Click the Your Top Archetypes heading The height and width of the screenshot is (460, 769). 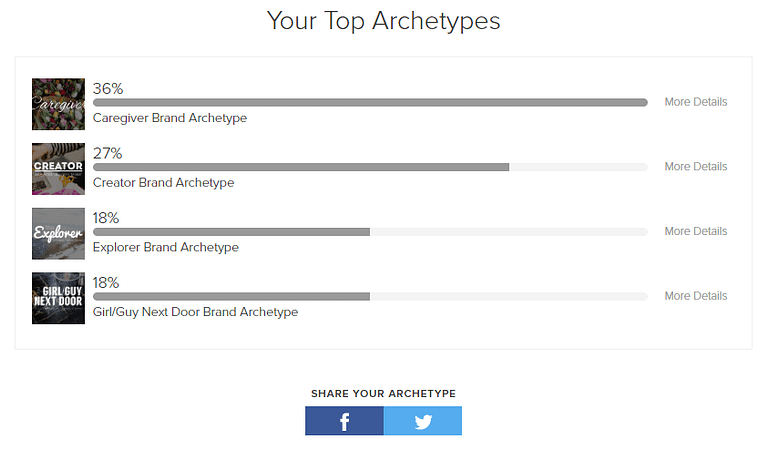[x=384, y=21]
